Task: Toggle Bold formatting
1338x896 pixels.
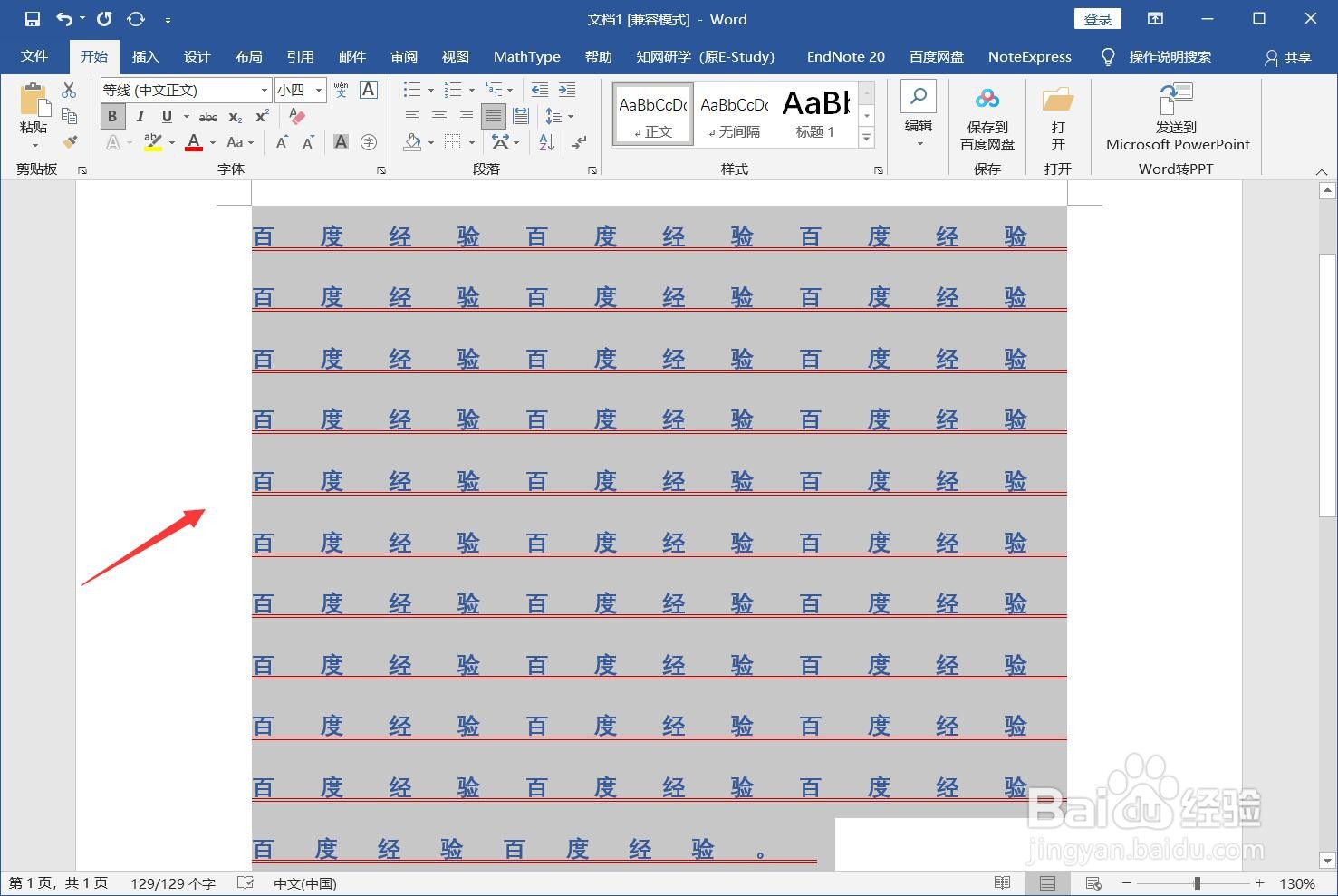Action: pyautogui.click(x=112, y=116)
